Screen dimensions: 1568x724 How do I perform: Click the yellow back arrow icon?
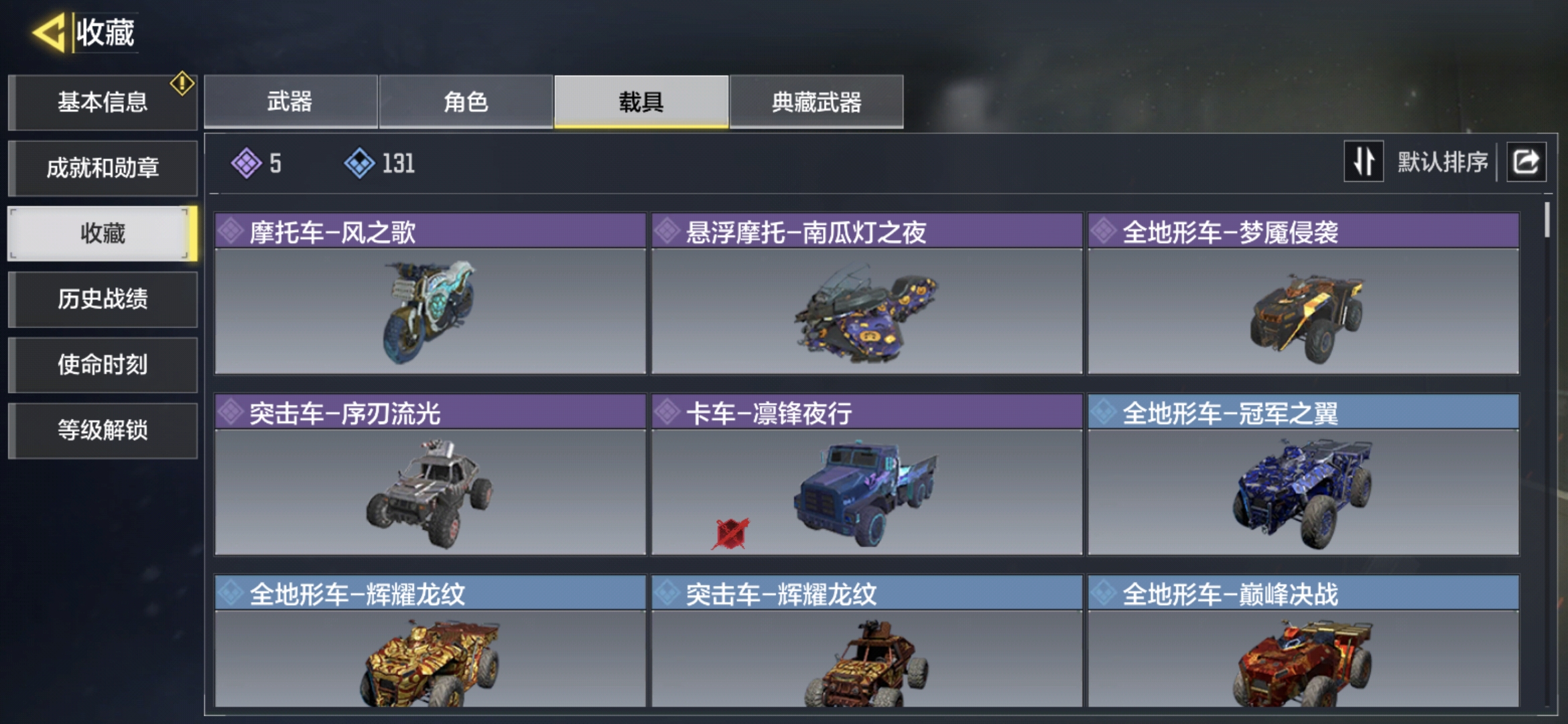[48, 32]
